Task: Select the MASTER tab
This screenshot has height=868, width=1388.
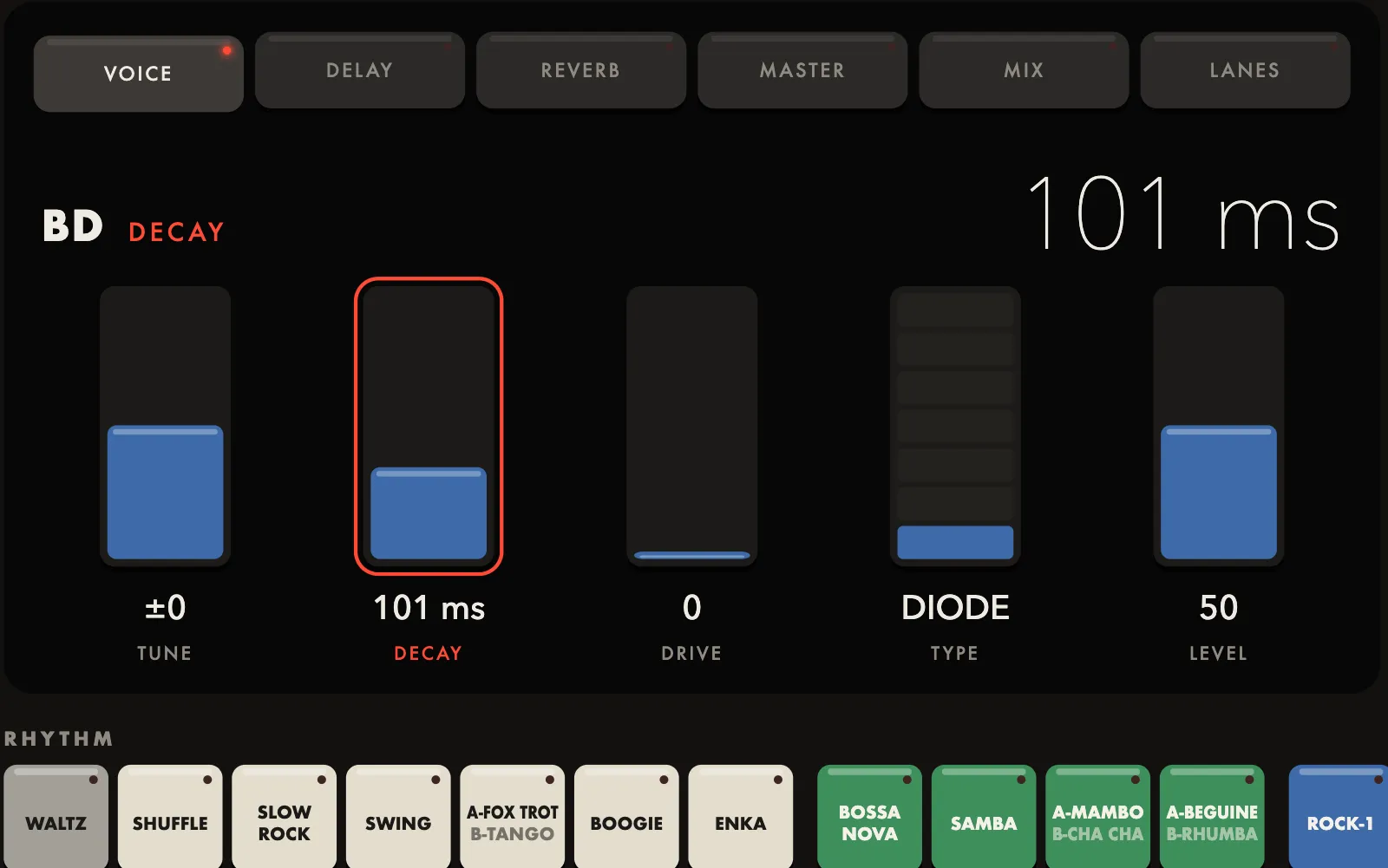Action: [x=802, y=70]
